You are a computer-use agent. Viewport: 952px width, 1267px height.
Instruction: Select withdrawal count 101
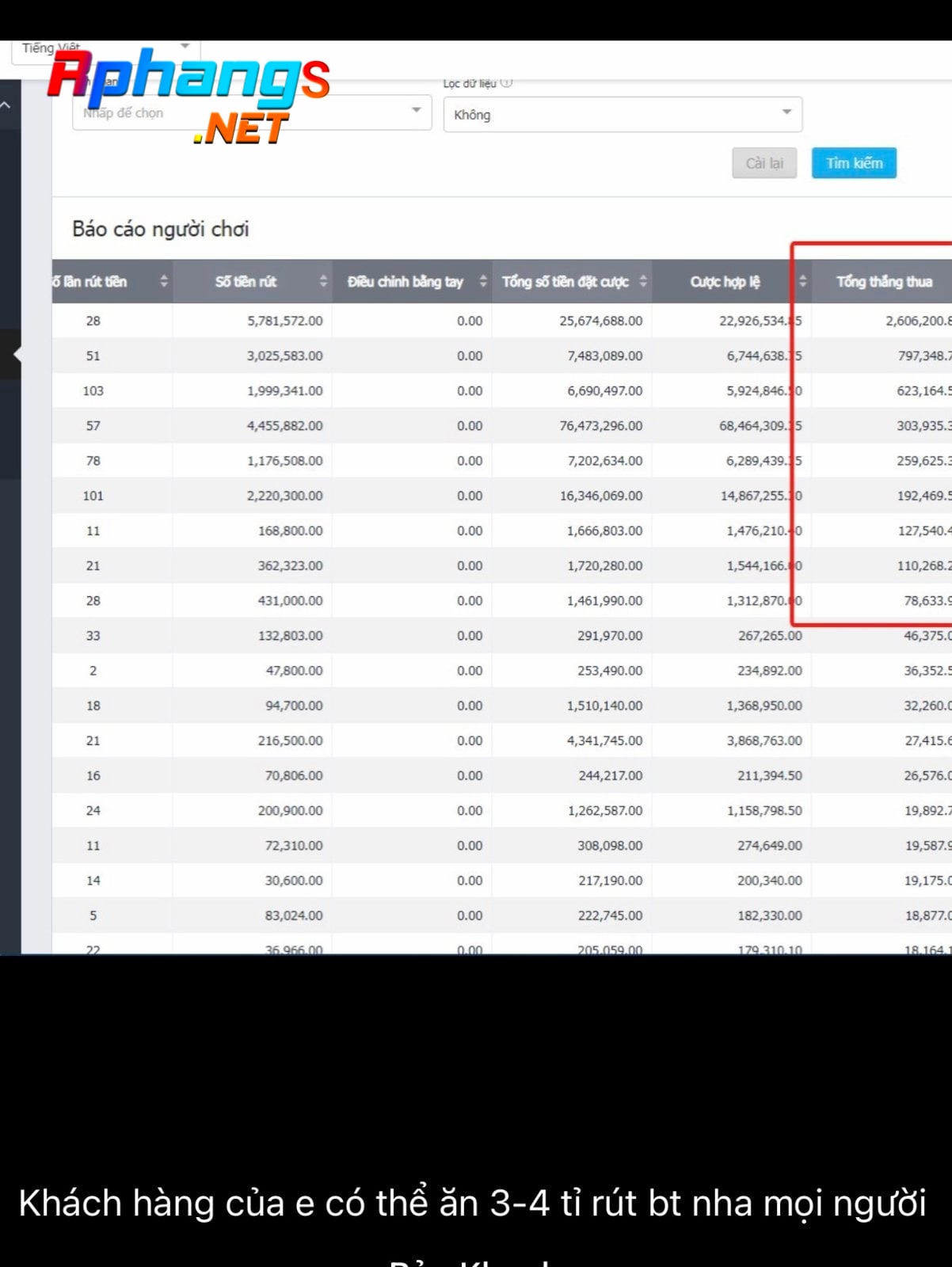(93, 495)
